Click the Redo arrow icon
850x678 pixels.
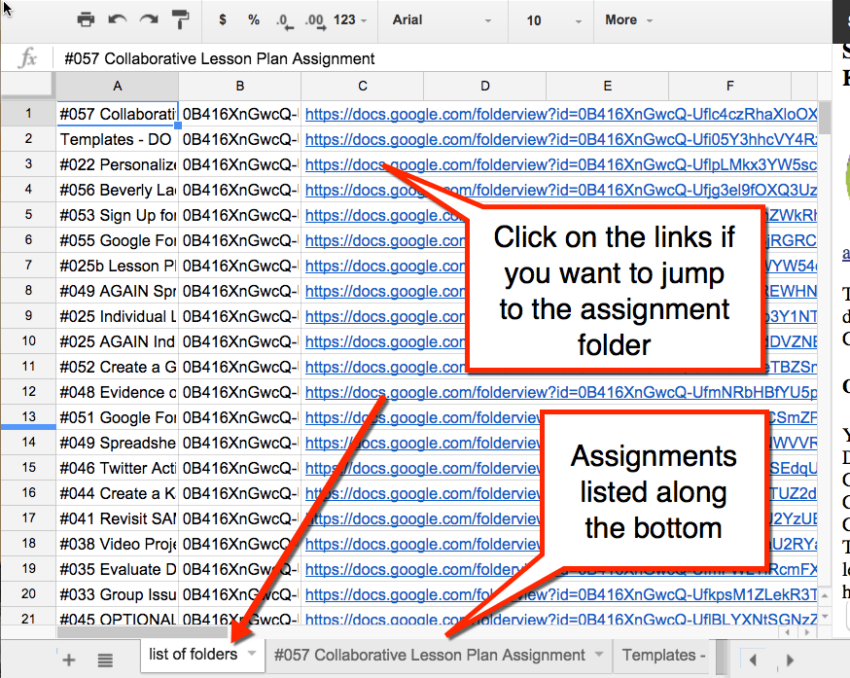pyautogui.click(x=149, y=20)
